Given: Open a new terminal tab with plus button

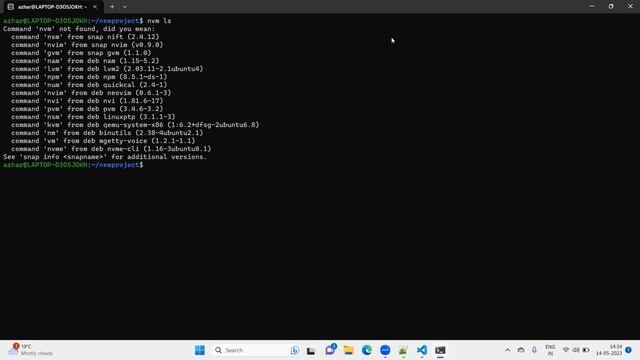Looking at the screenshot, I should point(112,7).
